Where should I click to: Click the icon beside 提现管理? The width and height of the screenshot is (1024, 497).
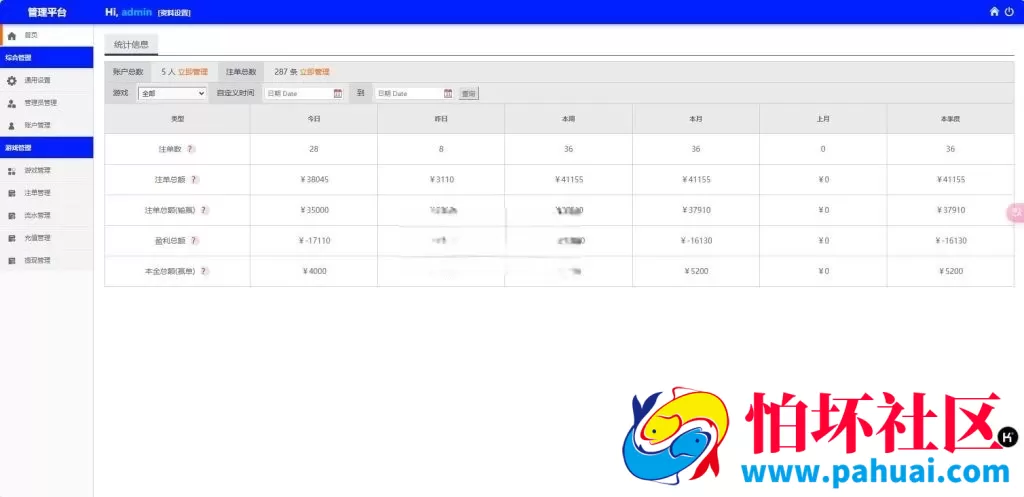pyautogui.click(x=11, y=261)
